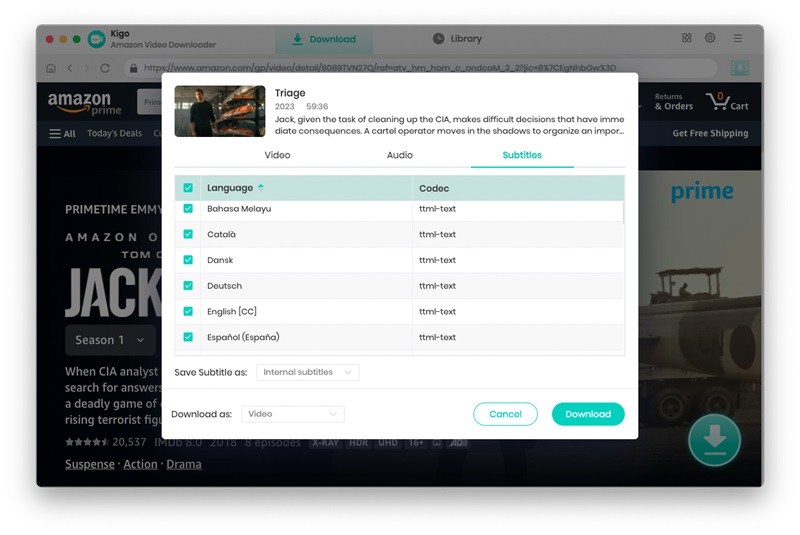800x535 pixels.
Task: Open the Amazon All hamburger menu
Action: (x=62, y=134)
